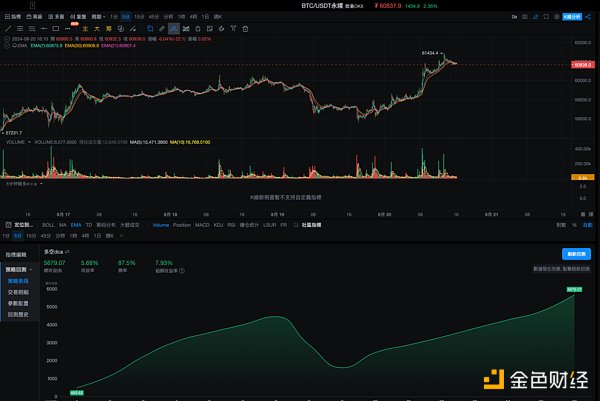Expand the VOLUME indicator dropdown
The width and height of the screenshot is (600, 401).
[29, 142]
